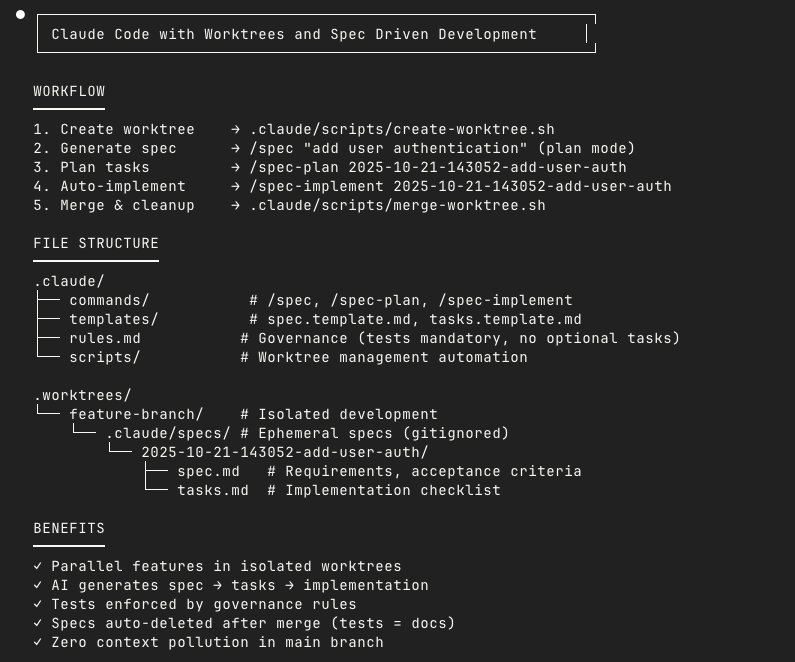Click '1. Create worktree' step text
The width and height of the screenshot is (795, 662).
[114, 129]
